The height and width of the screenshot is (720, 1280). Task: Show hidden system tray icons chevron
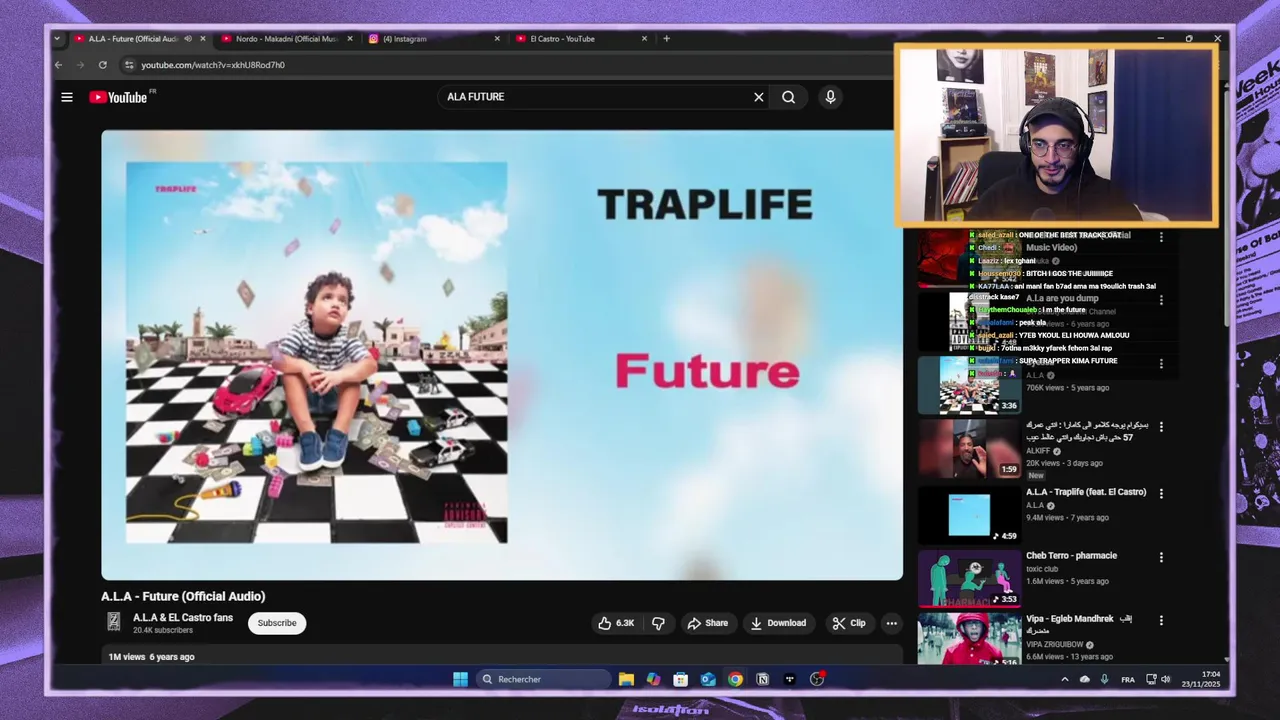tap(1064, 679)
